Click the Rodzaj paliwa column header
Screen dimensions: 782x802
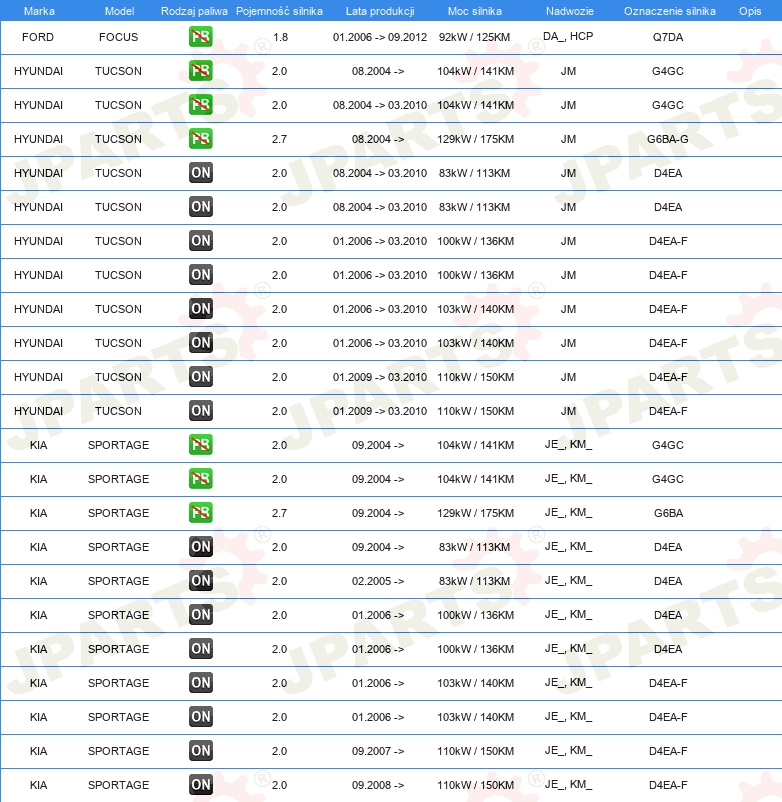(194, 11)
